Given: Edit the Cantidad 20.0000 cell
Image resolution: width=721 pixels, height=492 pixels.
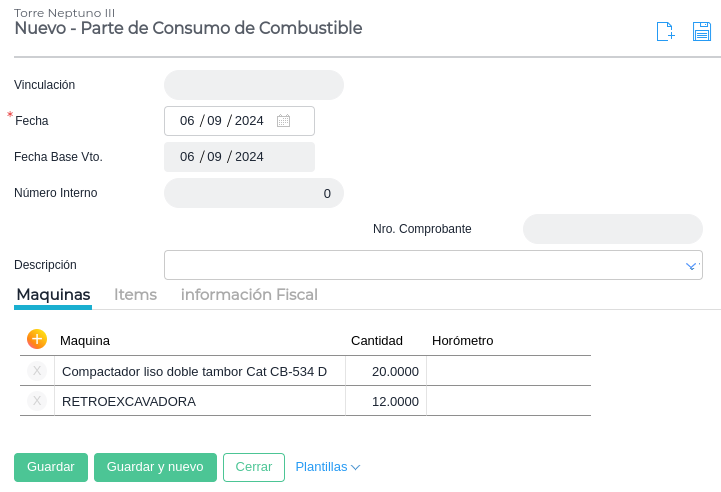Looking at the screenshot, I should (386, 371).
